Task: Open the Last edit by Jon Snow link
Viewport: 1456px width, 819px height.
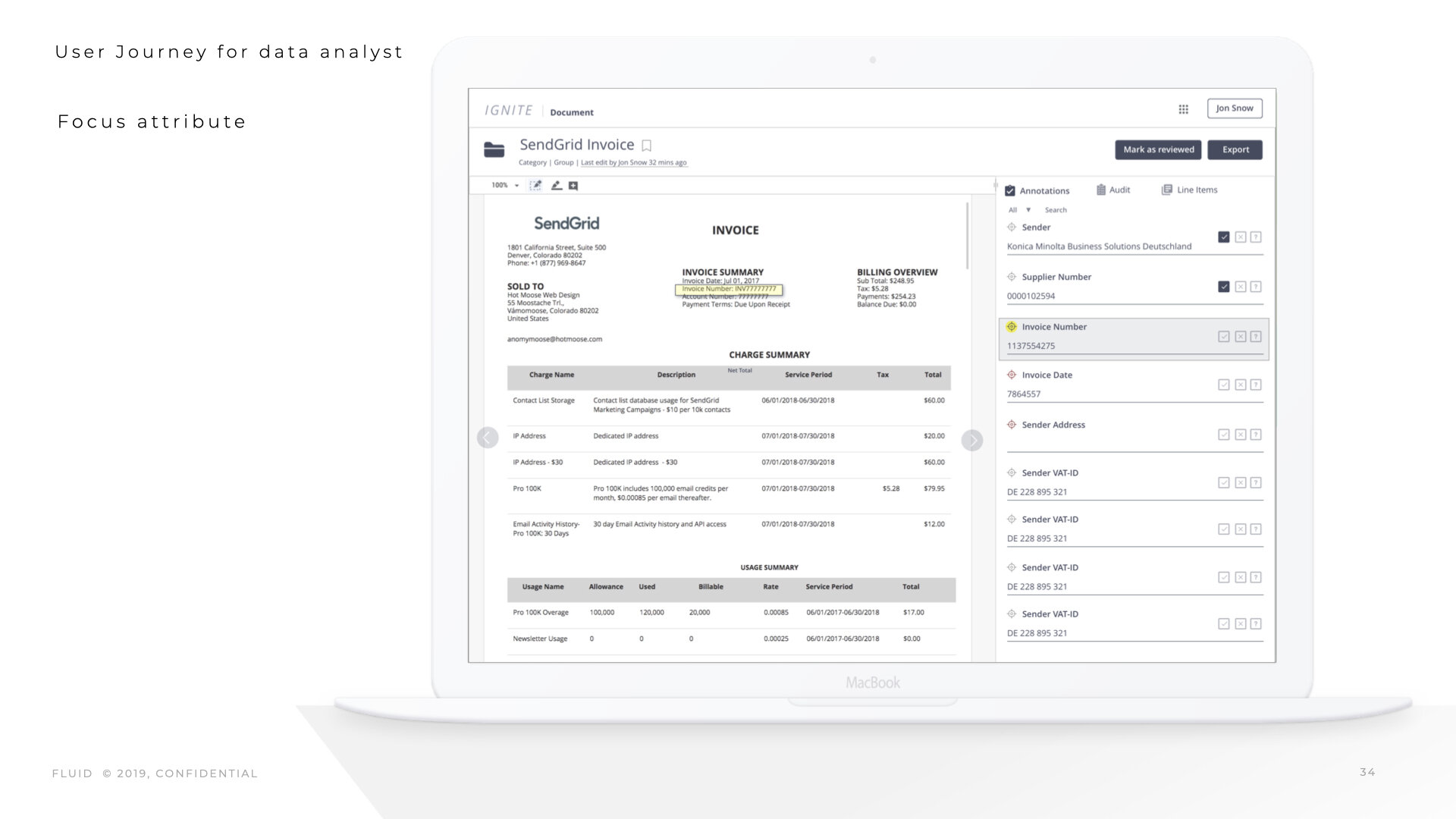Action: 634,163
